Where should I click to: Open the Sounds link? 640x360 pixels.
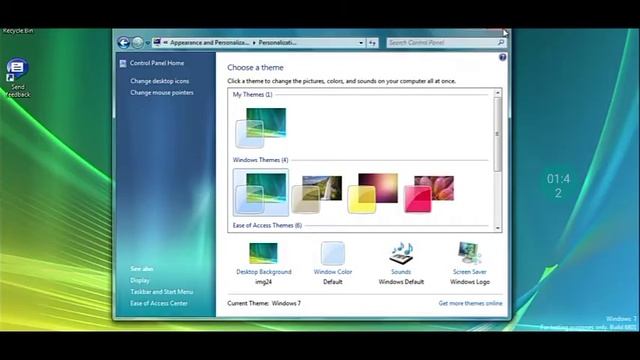click(401, 272)
